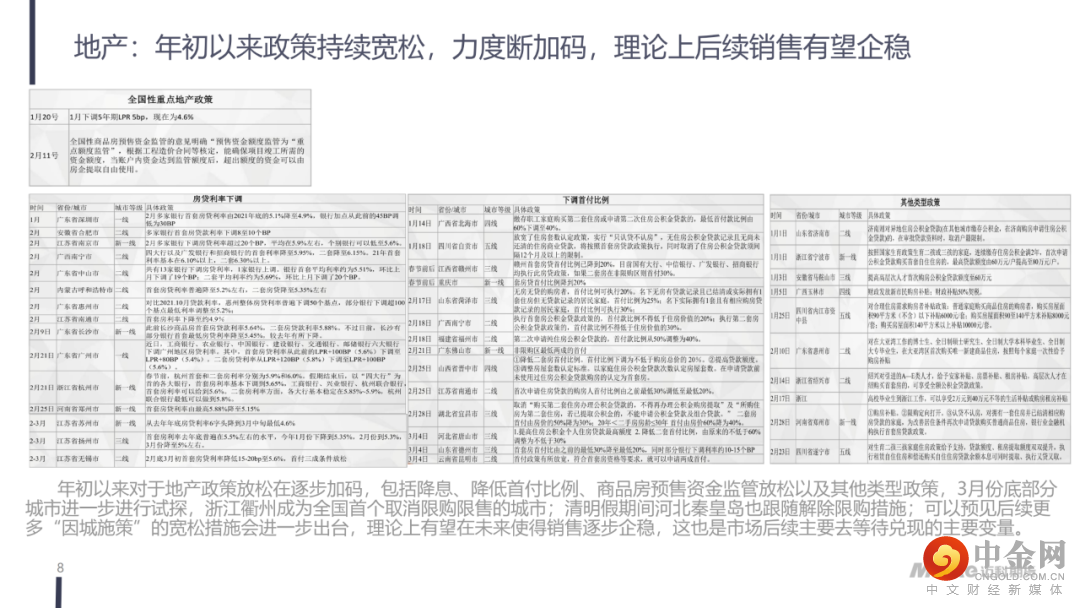
Task: Click the '江苏省扬州市' city cell
Action: click(78, 441)
